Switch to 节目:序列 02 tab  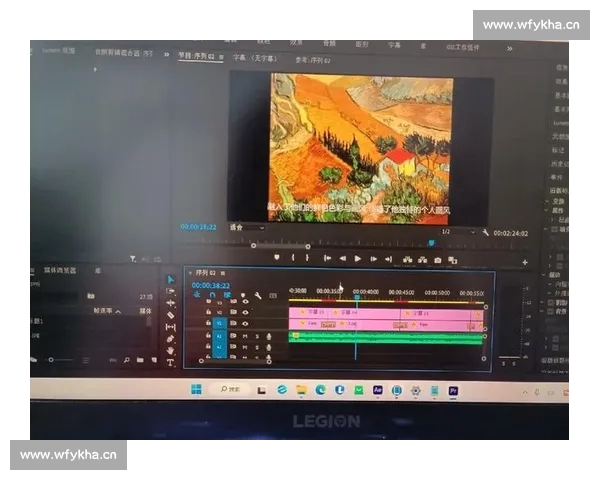pos(196,56)
